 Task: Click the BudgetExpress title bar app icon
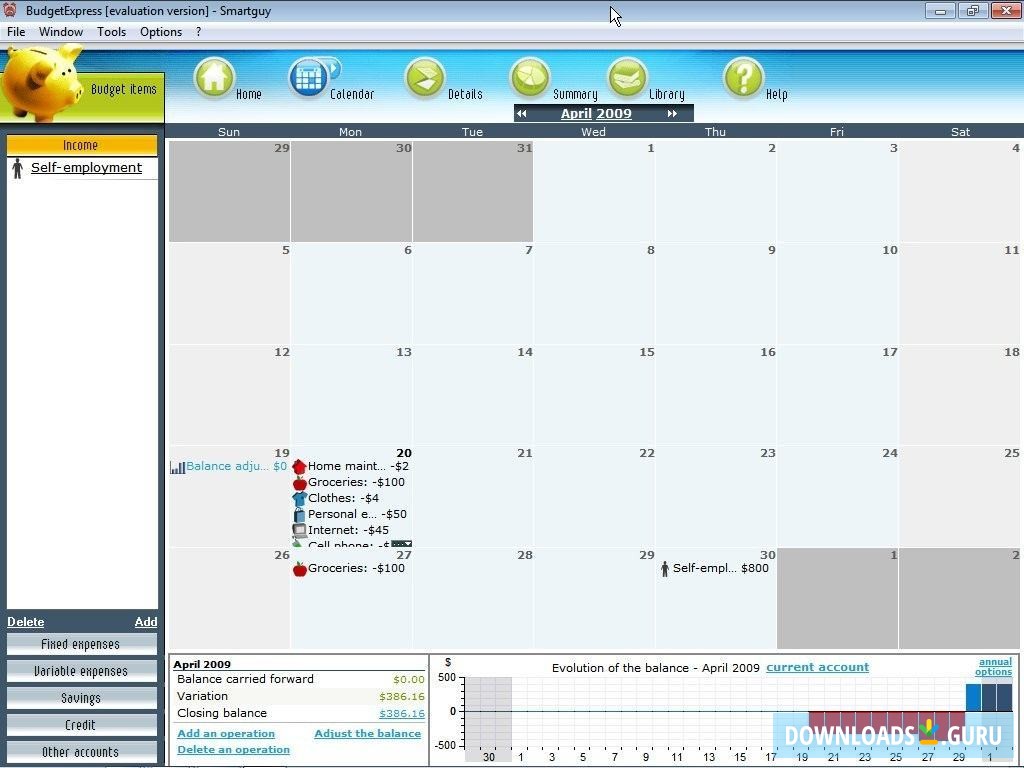pos(10,10)
